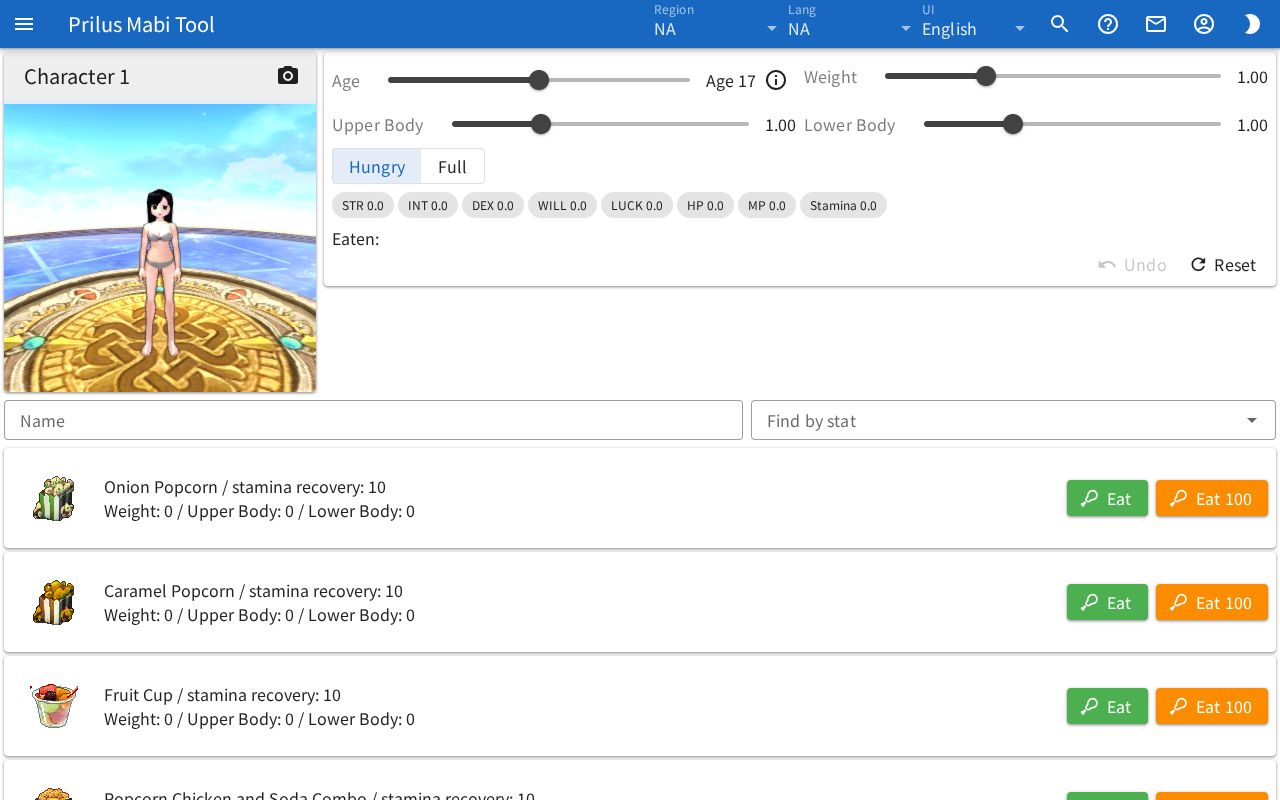Eat one Onion Popcorn

pyautogui.click(x=1107, y=498)
